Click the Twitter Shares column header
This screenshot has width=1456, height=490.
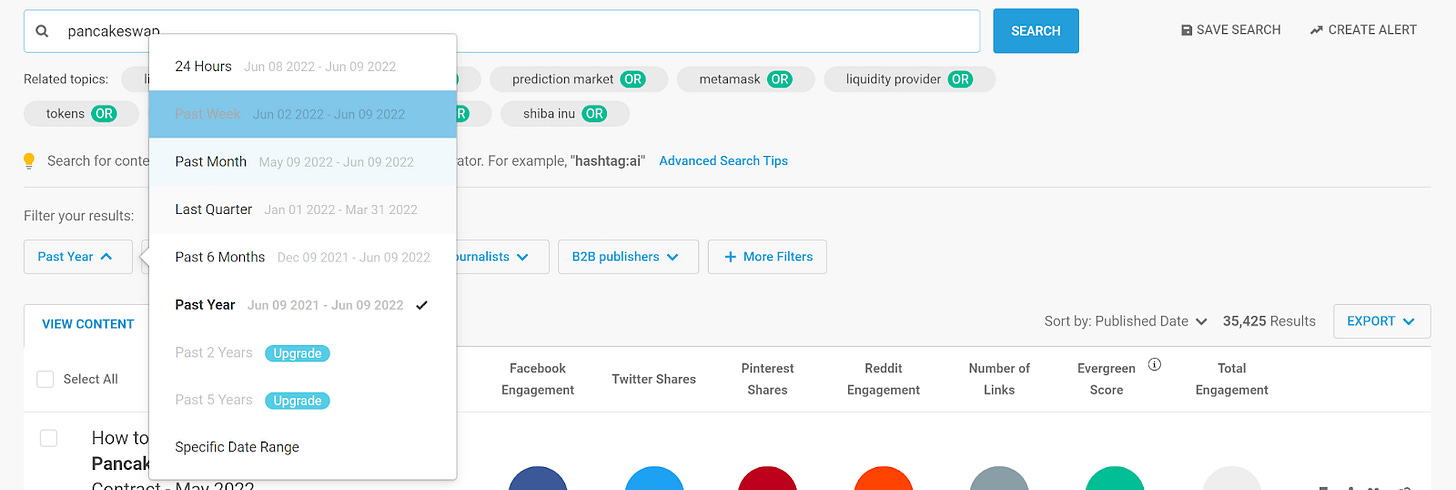654,379
